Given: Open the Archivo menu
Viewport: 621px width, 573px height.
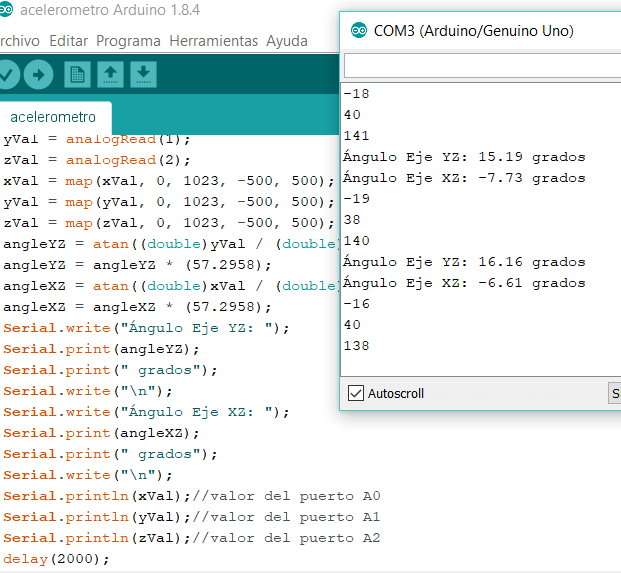Looking at the screenshot, I should coord(19,41).
